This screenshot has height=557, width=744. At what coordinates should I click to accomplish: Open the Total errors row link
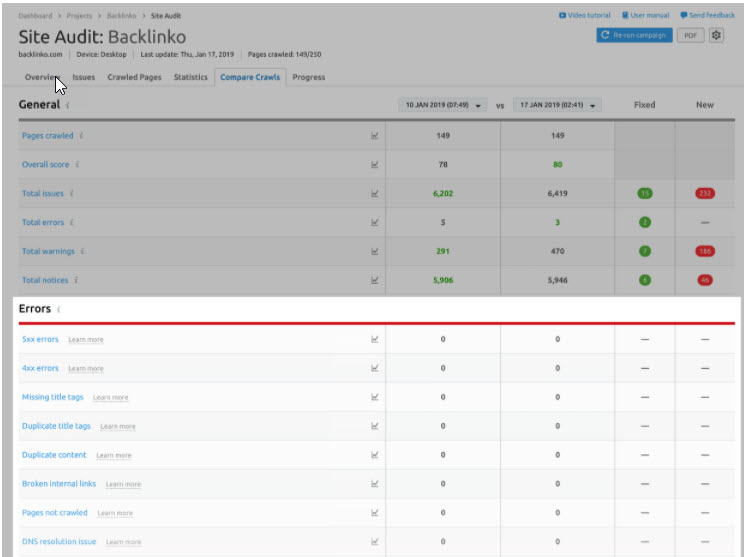click(43, 223)
